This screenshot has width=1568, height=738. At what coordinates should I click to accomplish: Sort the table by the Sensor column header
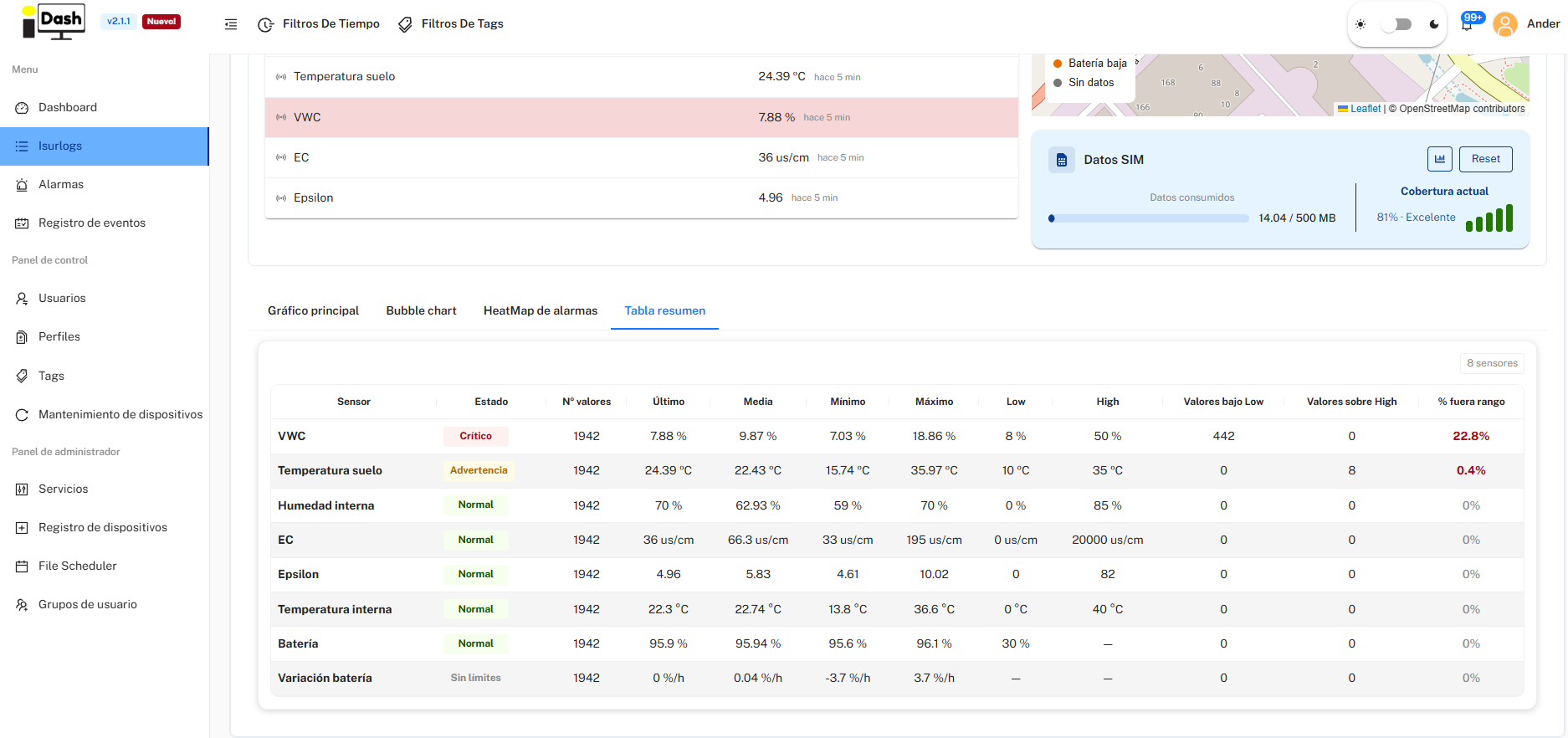click(354, 402)
